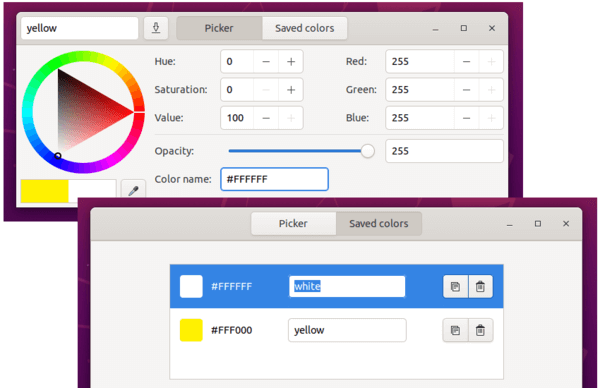Viewport: 600px width, 388px height.
Task: Increase the Hue value
Action: [x=291, y=62]
